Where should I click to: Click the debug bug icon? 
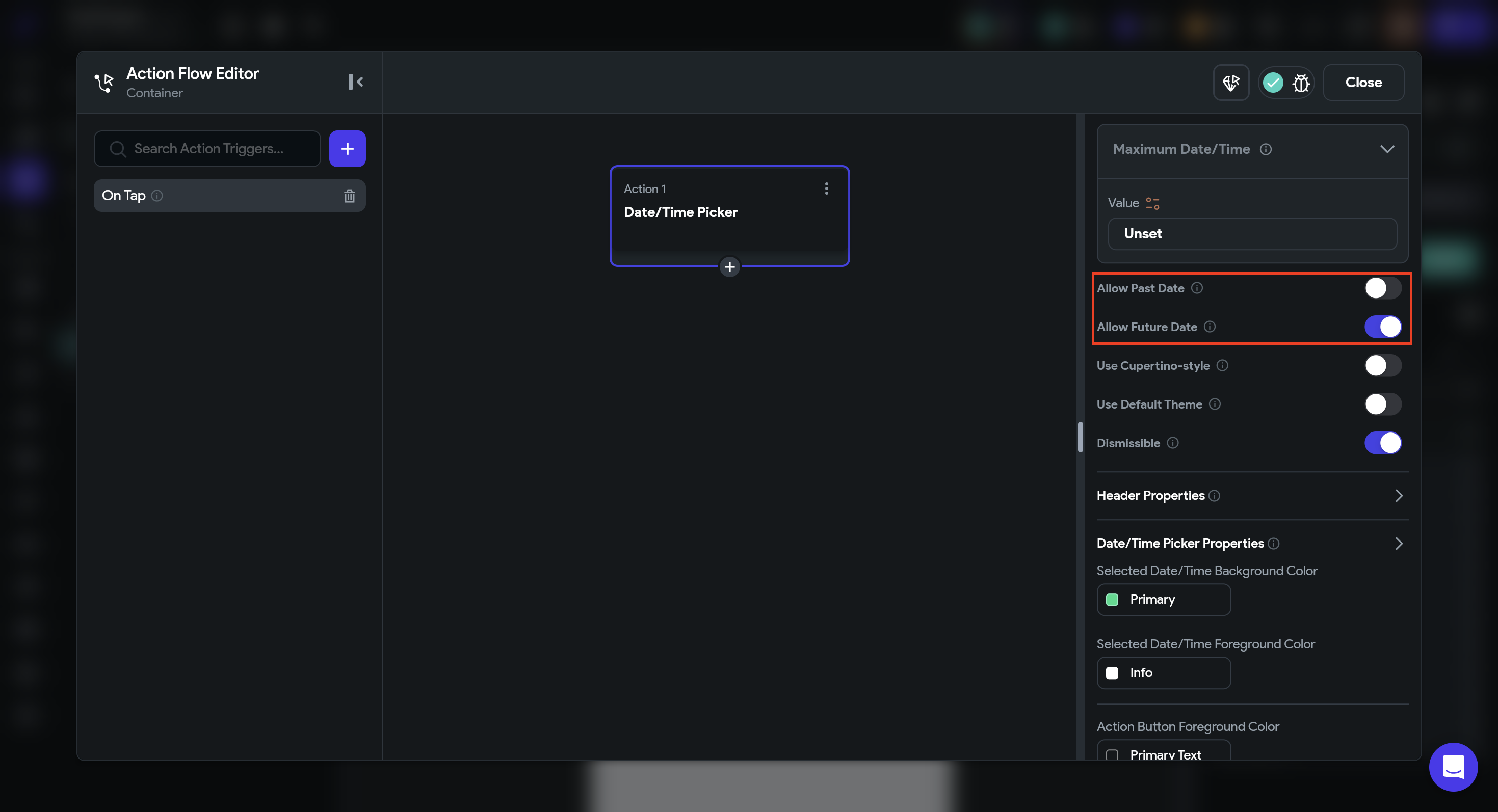pyautogui.click(x=1301, y=83)
